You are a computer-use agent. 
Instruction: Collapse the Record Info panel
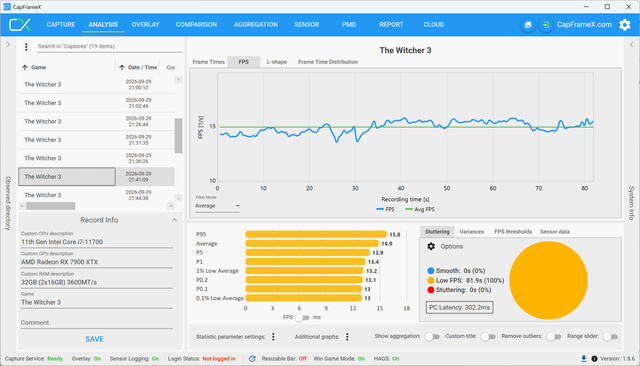point(175,220)
